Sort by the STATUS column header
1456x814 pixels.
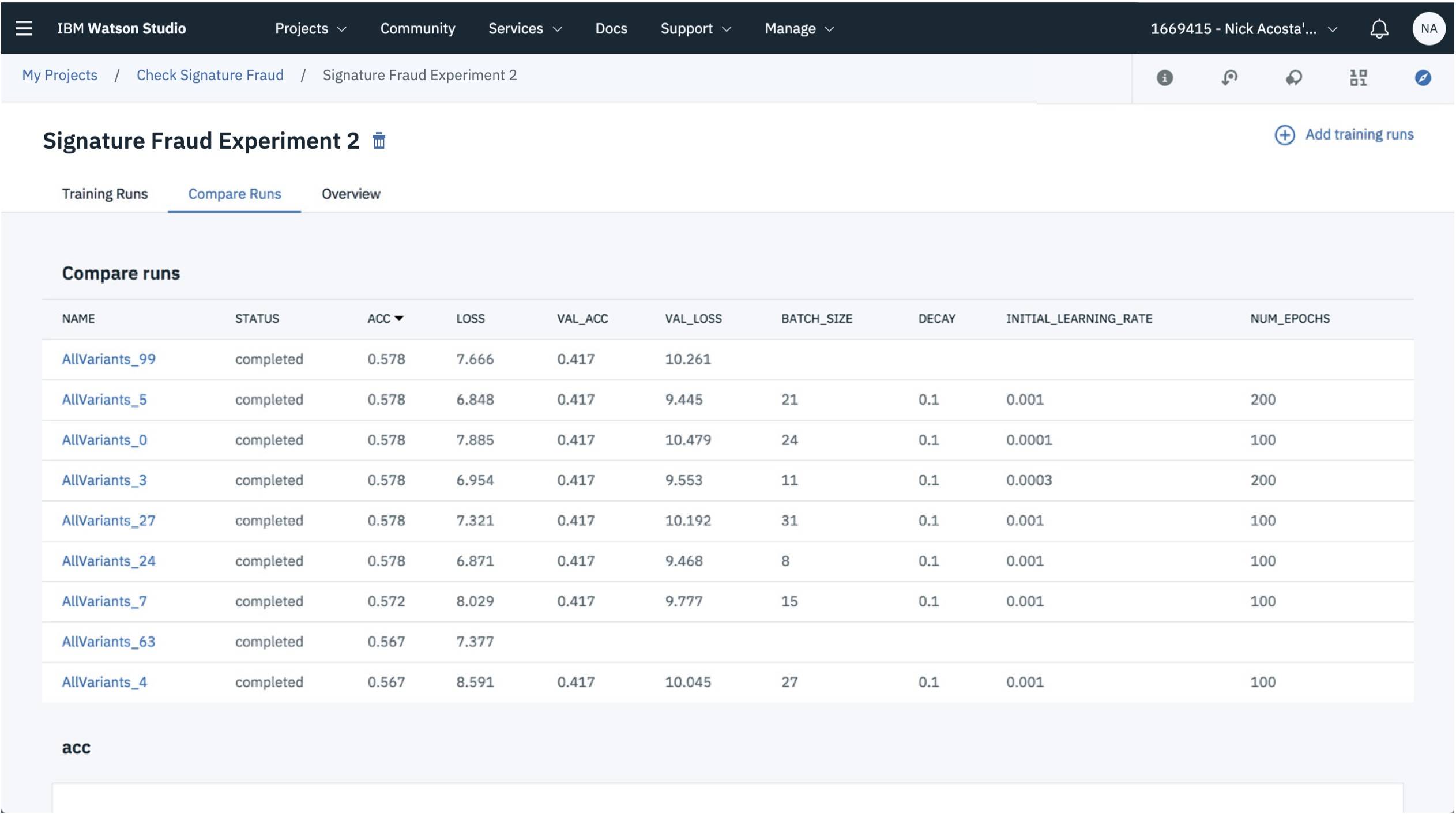[257, 318]
